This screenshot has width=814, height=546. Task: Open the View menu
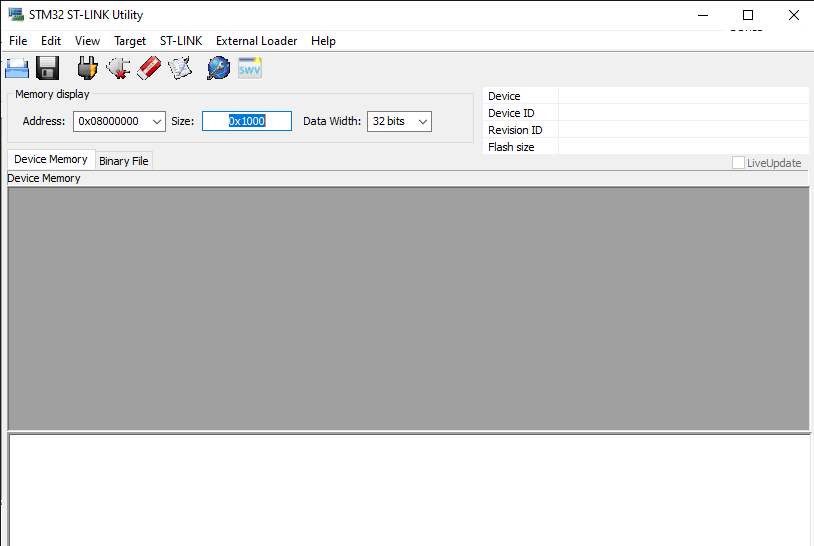point(87,41)
